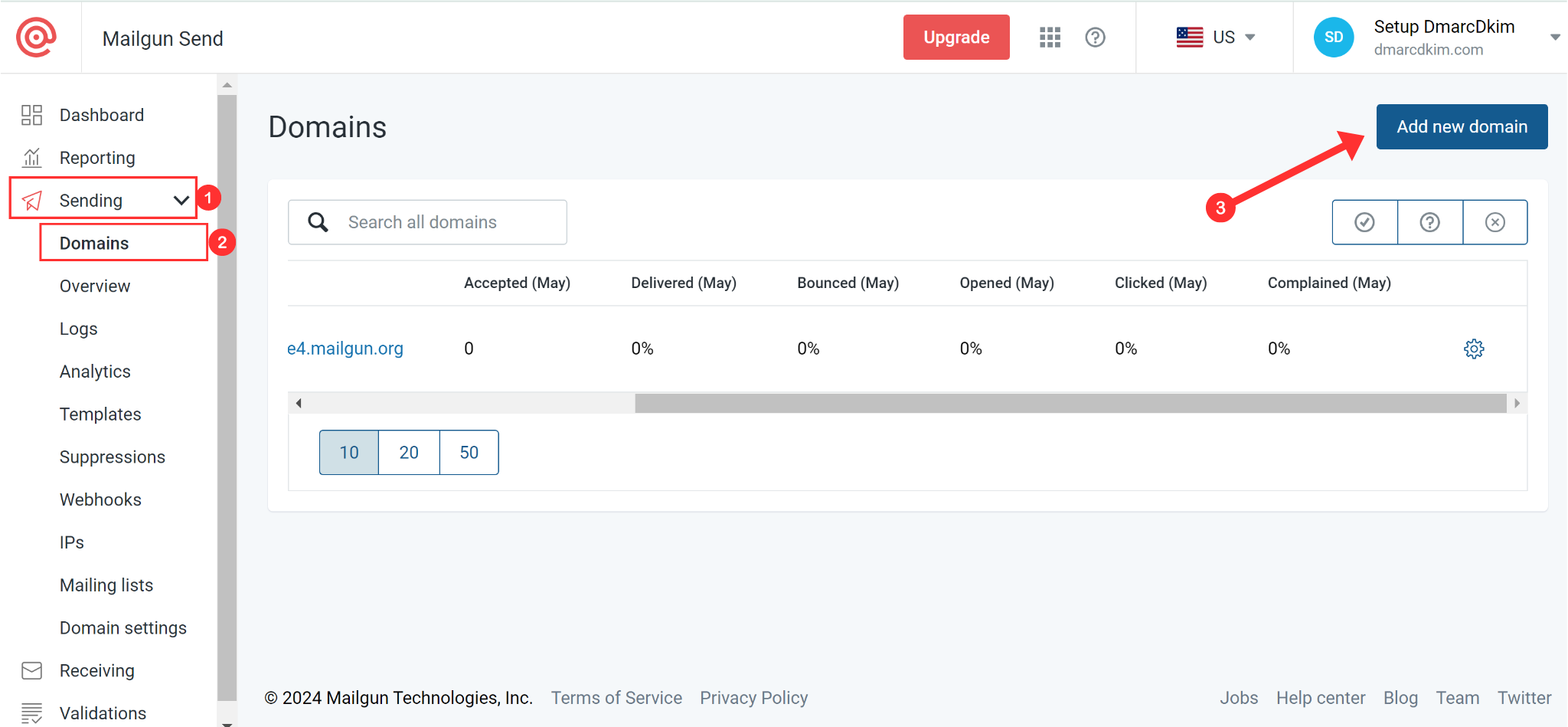Click the table horizontal scrollbar thumb
Image resolution: width=1568 pixels, height=727 pixels.
coord(1070,403)
